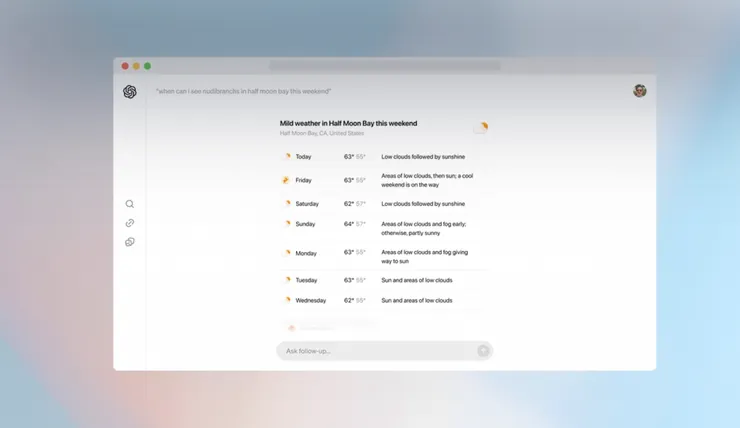Select the Today day label
Viewport: 740px width, 428px height.
coord(303,157)
